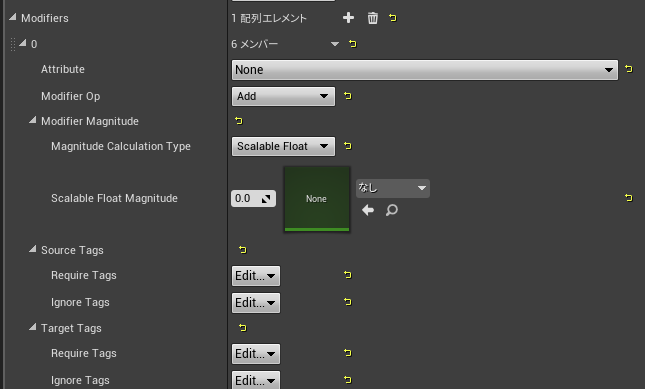Collapse array element 0
The width and height of the screenshot is (645, 389).
[23, 43]
